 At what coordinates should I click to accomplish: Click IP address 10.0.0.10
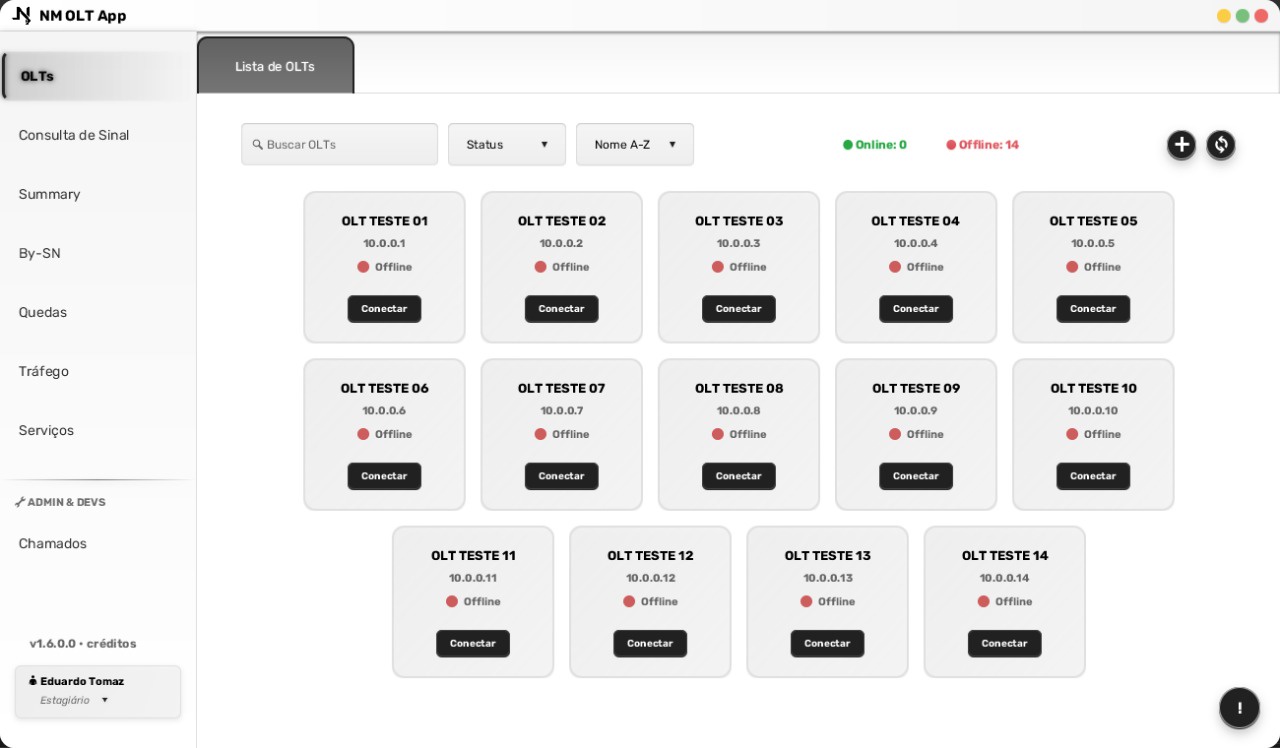(1093, 410)
